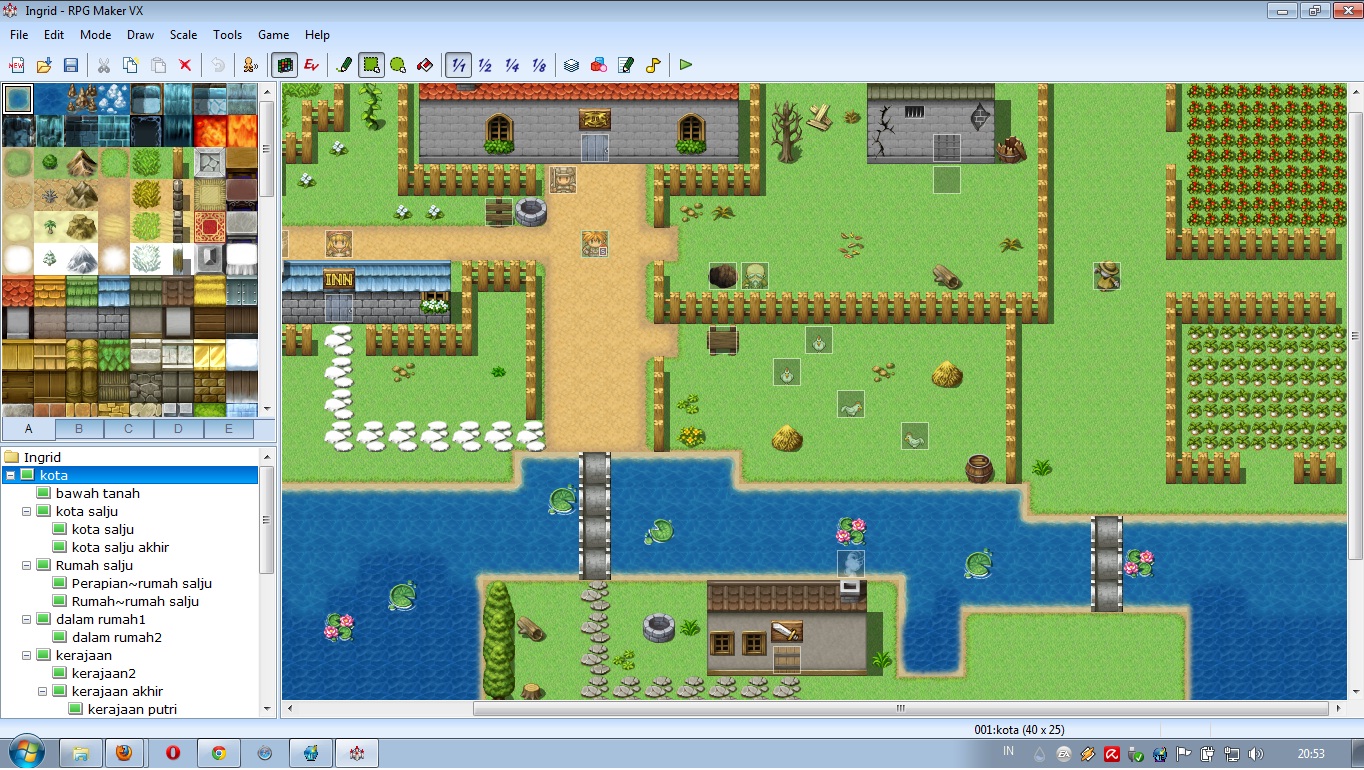The width and height of the screenshot is (1364, 770).
Task: Open Google Chrome from the taskbar
Action: pyautogui.click(x=219, y=752)
